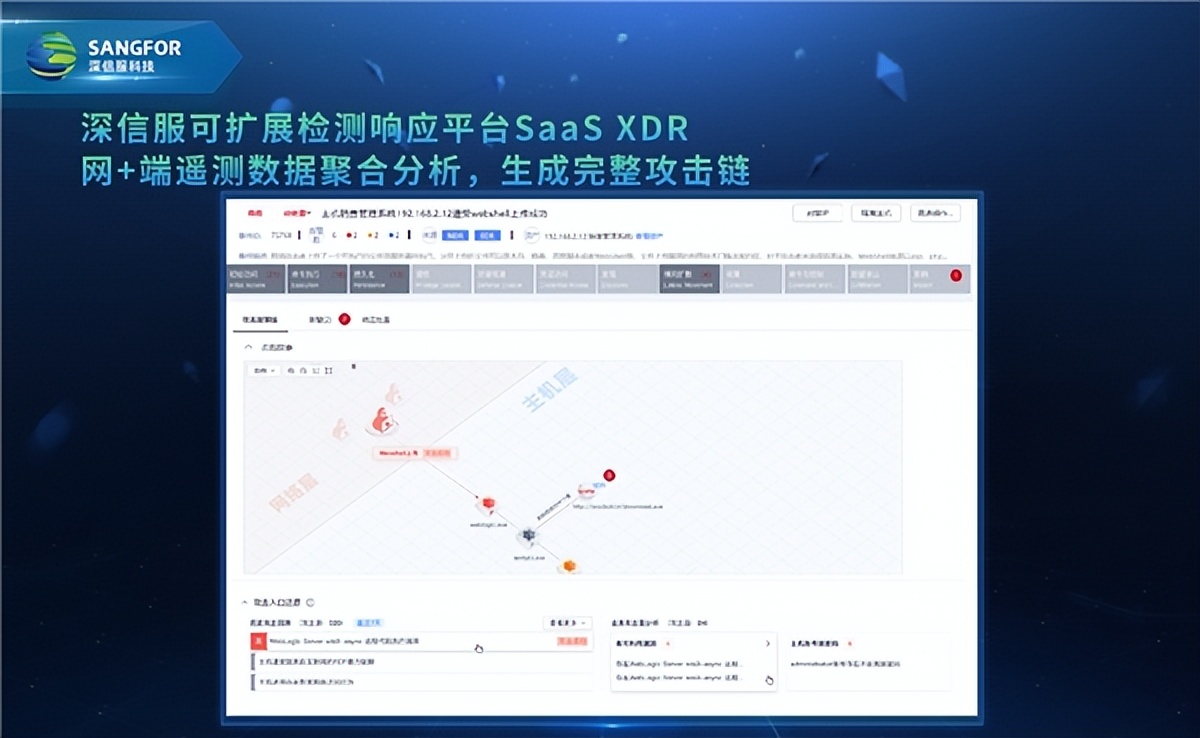
Task: Expand the arrow on the analysis result card
Action: click(768, 644)
